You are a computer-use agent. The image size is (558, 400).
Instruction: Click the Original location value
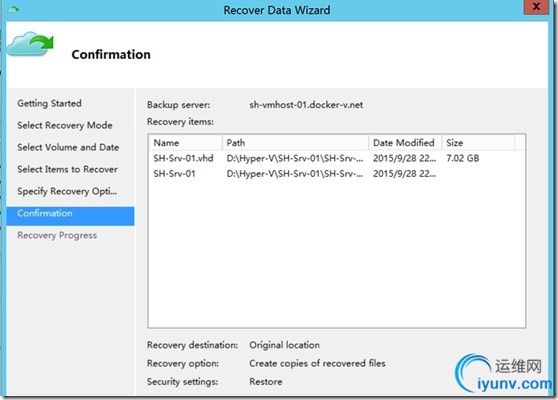tap(284, 345)
